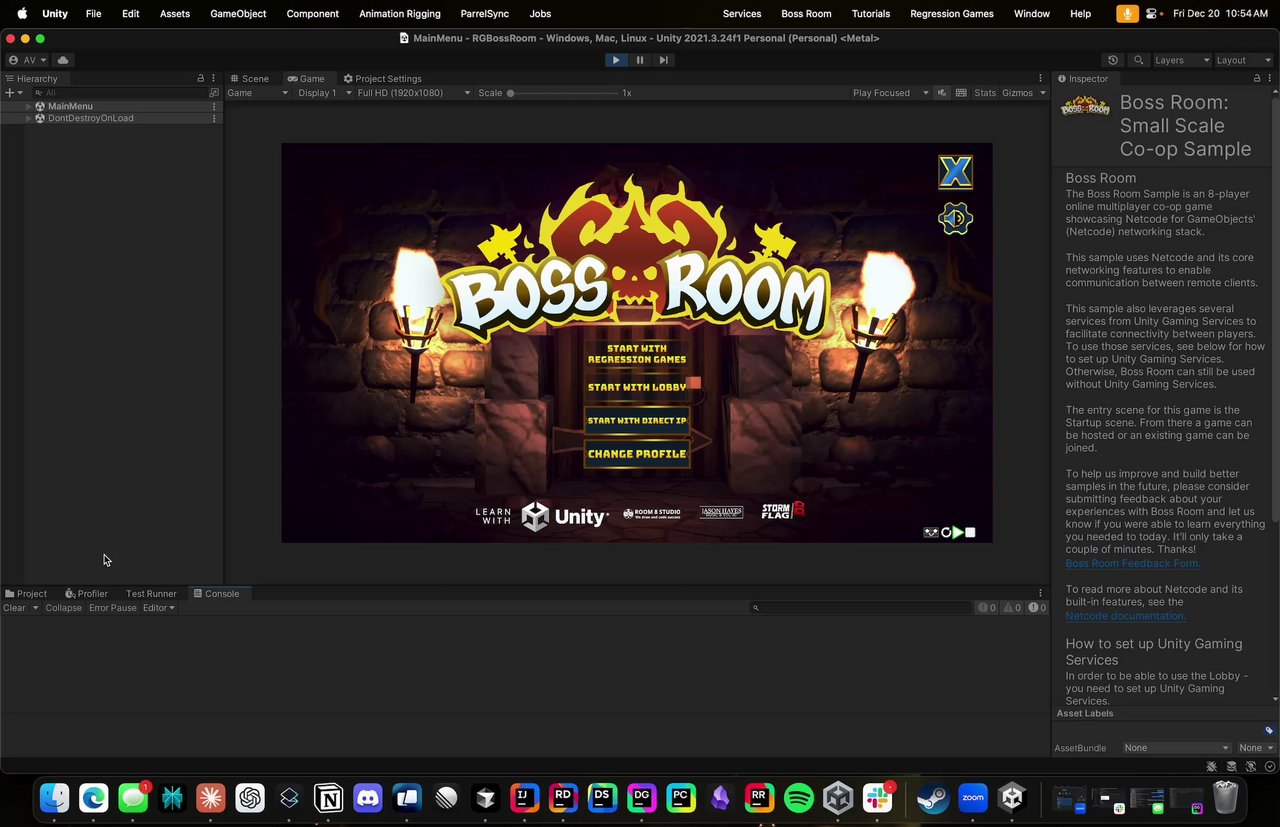Image resolution: width=1280 pixels, height=827 pixels.
Task: Click the Play button in the Unity toolbar
Action: point(616,60)
